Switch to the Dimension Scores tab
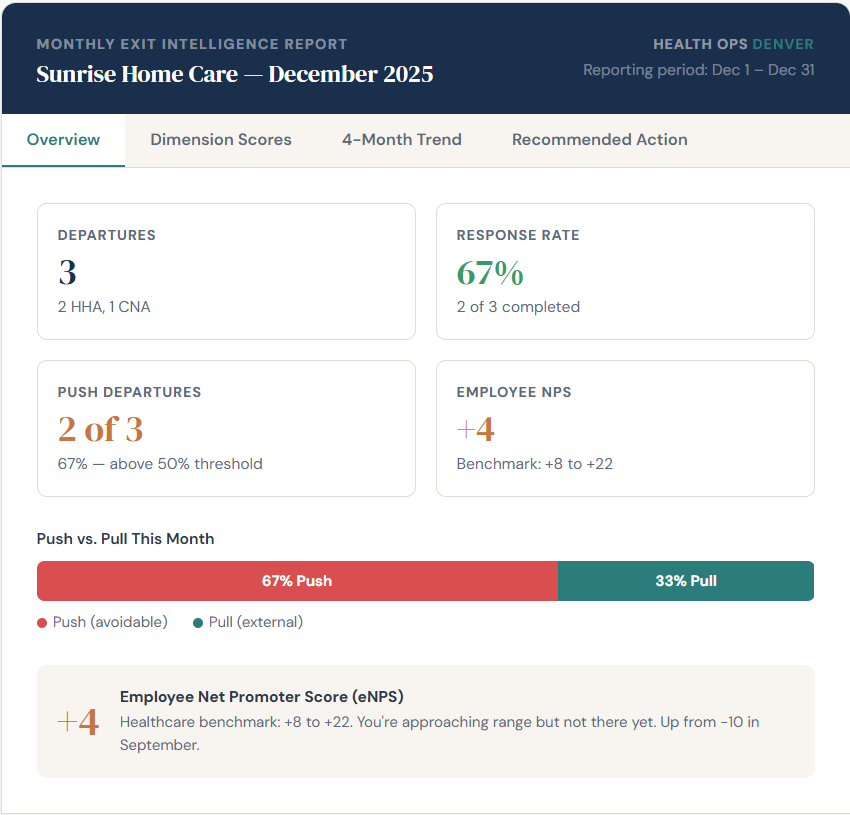Image resolution: width=850 pixels, height=815 pixels. click(220, 139)
